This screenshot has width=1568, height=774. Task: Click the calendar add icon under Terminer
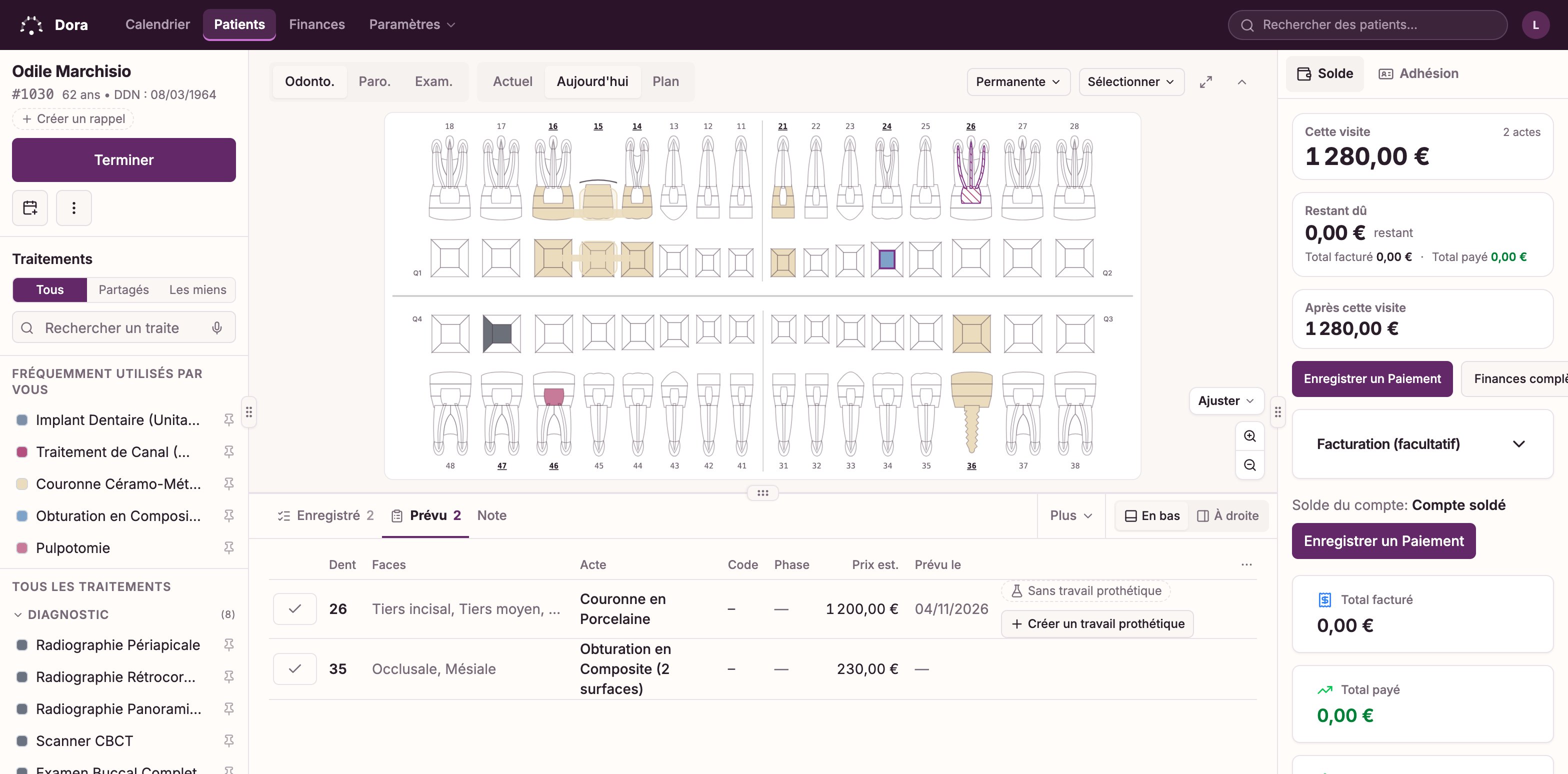point(30,208)
